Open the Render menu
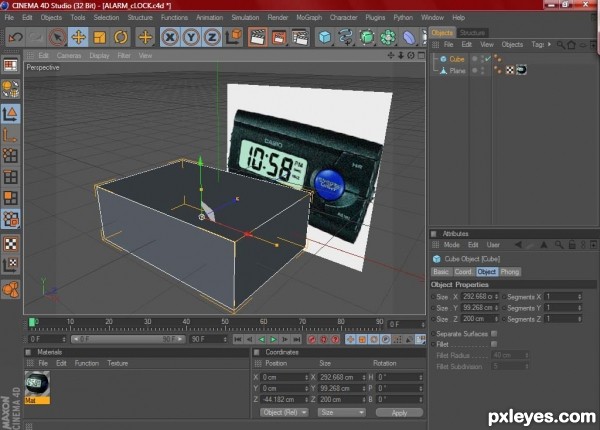This screenshot has width=600, height=430. (278, 18)
